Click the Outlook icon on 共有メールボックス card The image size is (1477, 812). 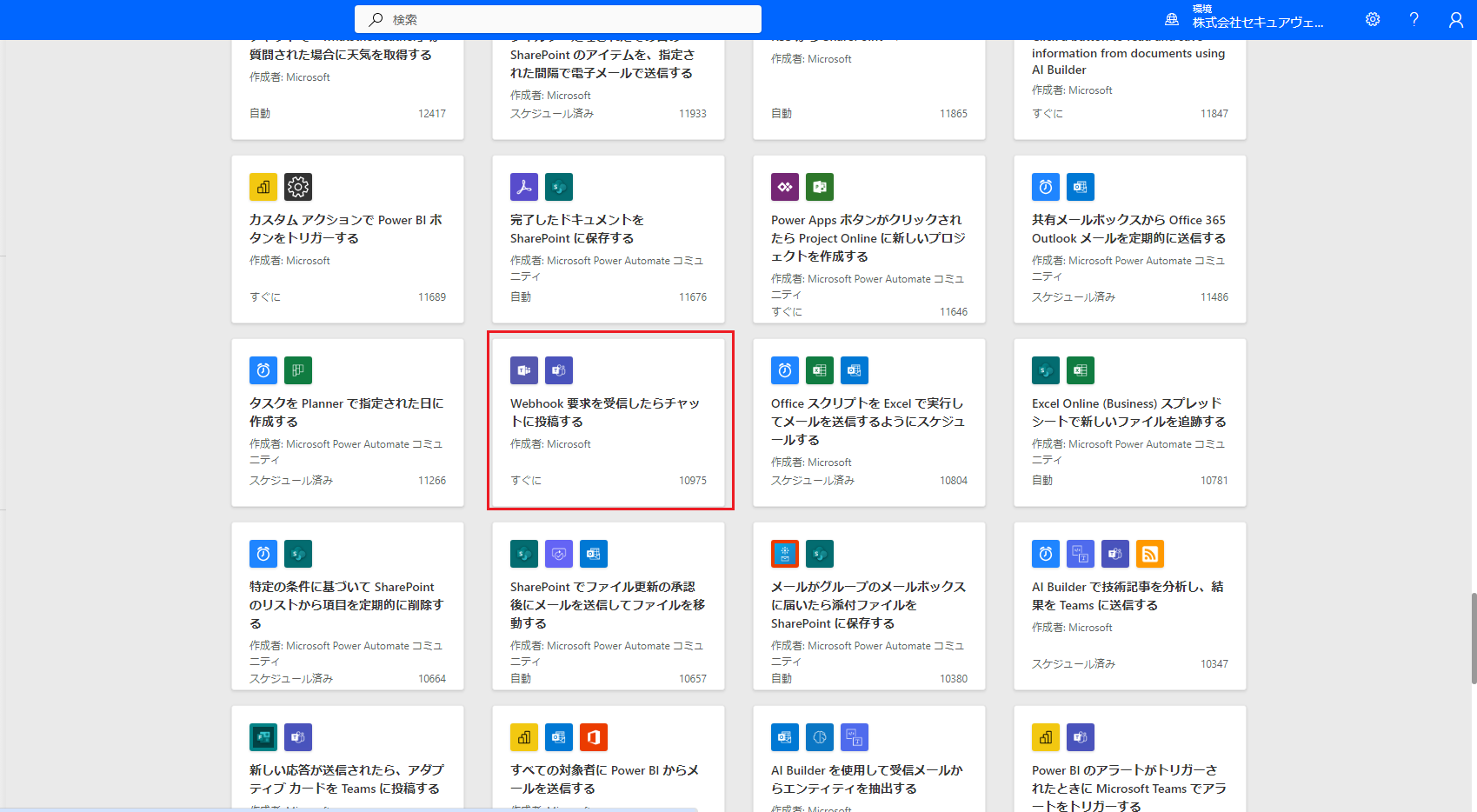point(1081,187)
